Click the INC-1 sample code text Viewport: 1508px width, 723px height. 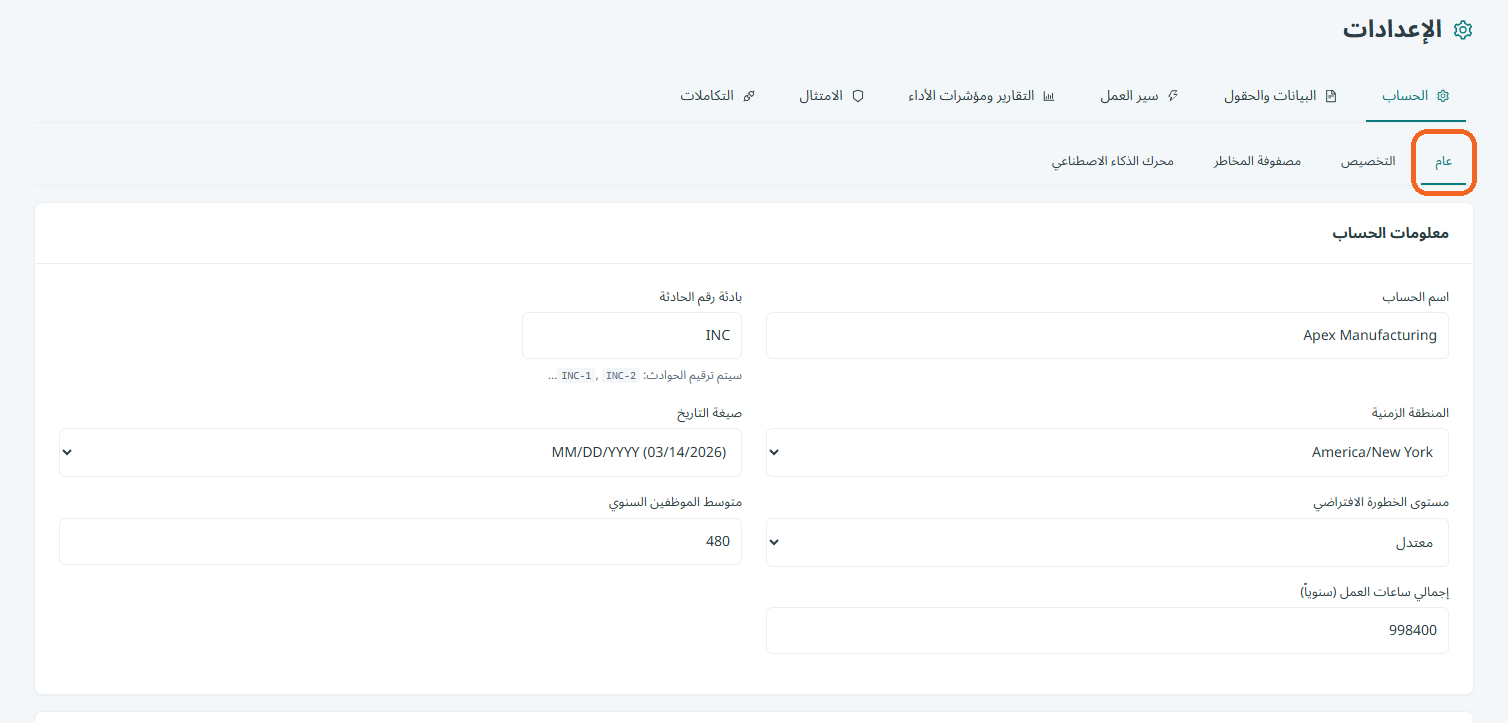[577, 376]
